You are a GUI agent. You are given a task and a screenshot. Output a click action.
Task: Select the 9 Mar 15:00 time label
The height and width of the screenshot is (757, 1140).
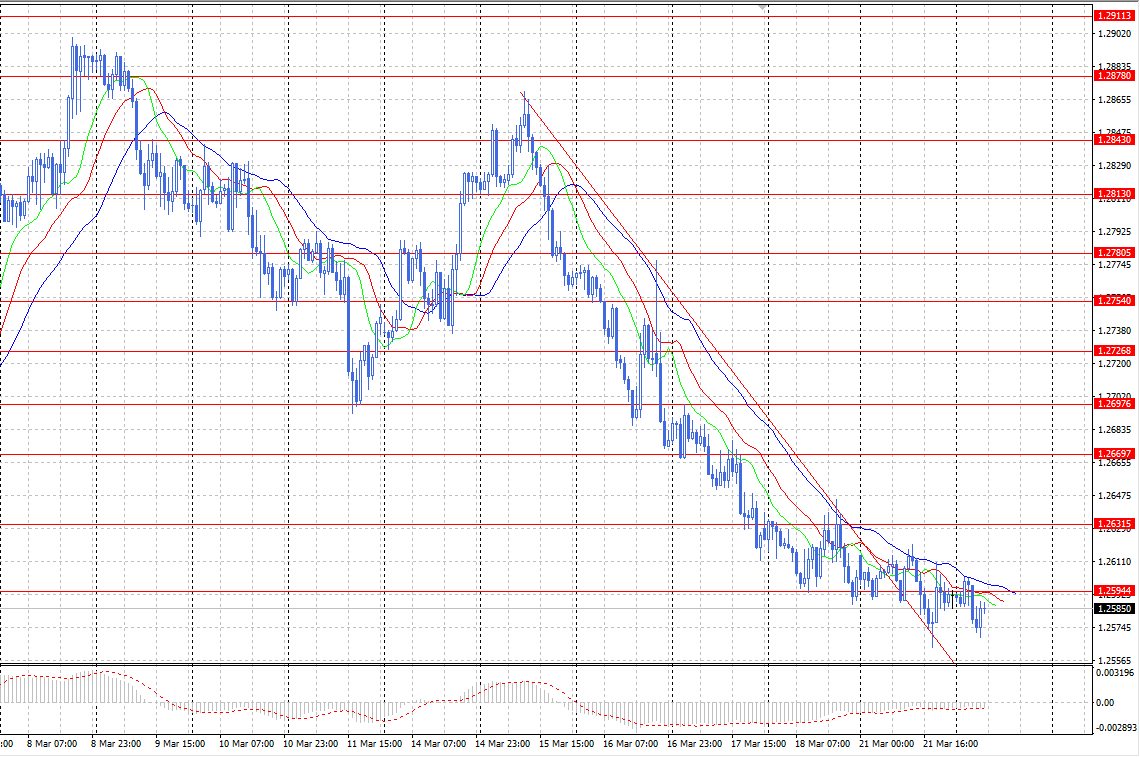click(180, 744)
